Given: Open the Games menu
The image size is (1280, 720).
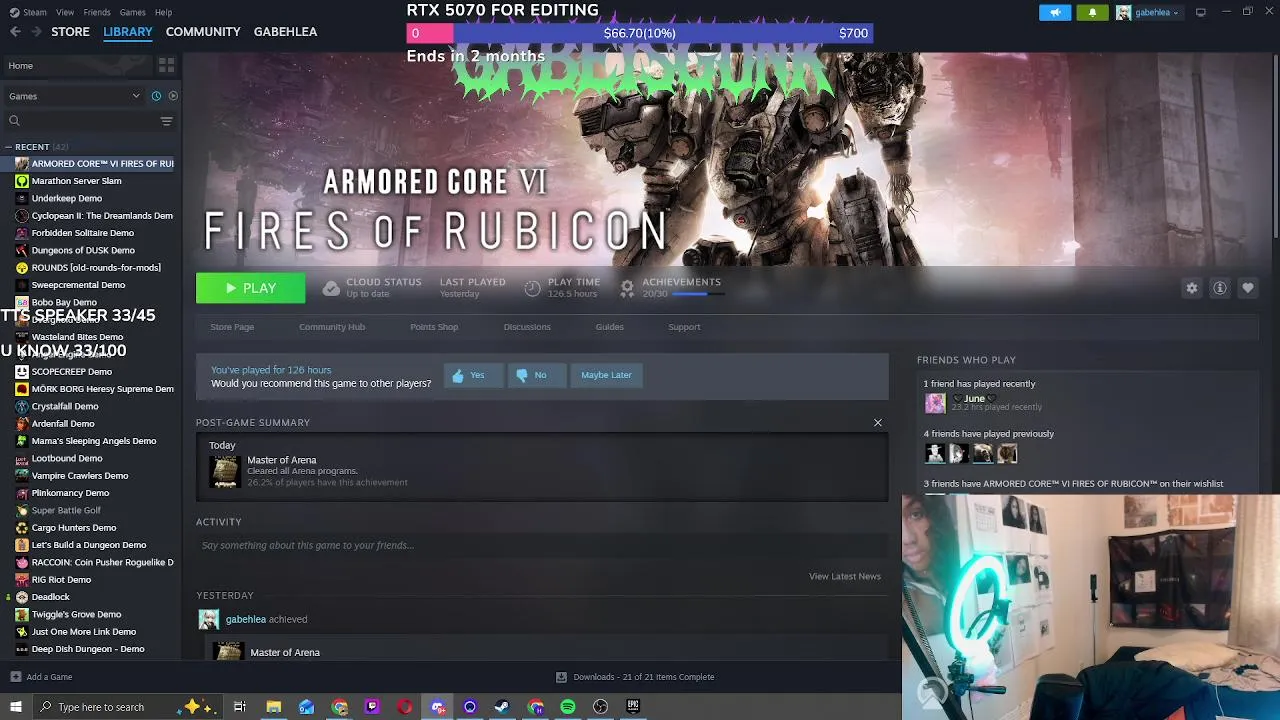Looking at the screenshot, I should coord(132,12).
